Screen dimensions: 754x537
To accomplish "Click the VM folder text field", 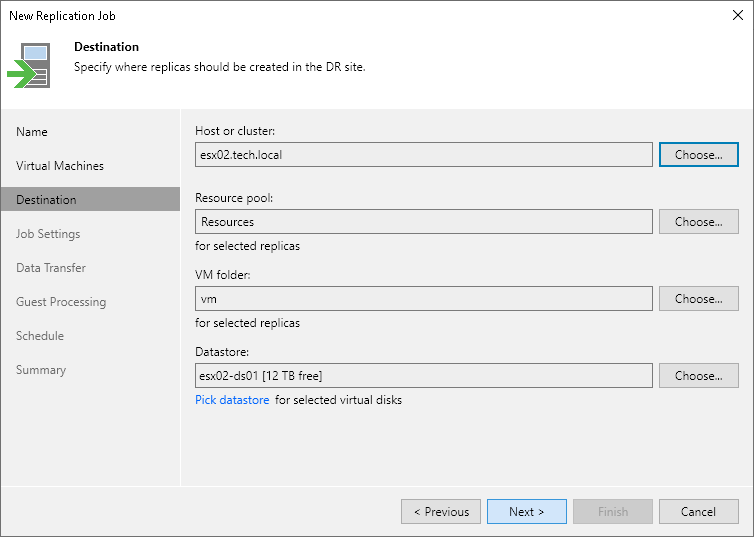I will click(424, 299).
